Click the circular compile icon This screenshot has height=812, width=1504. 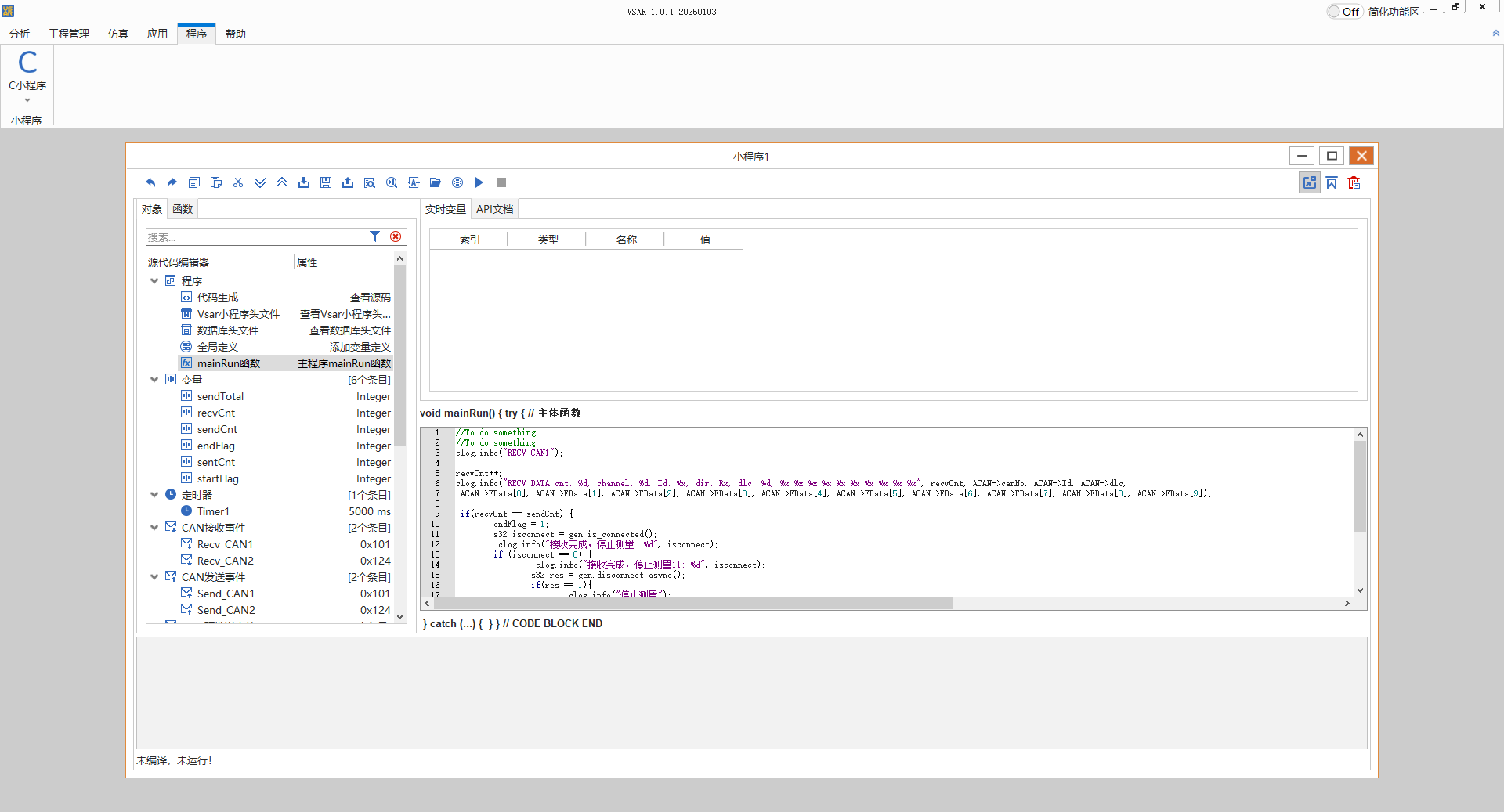[x=457, y=182]
